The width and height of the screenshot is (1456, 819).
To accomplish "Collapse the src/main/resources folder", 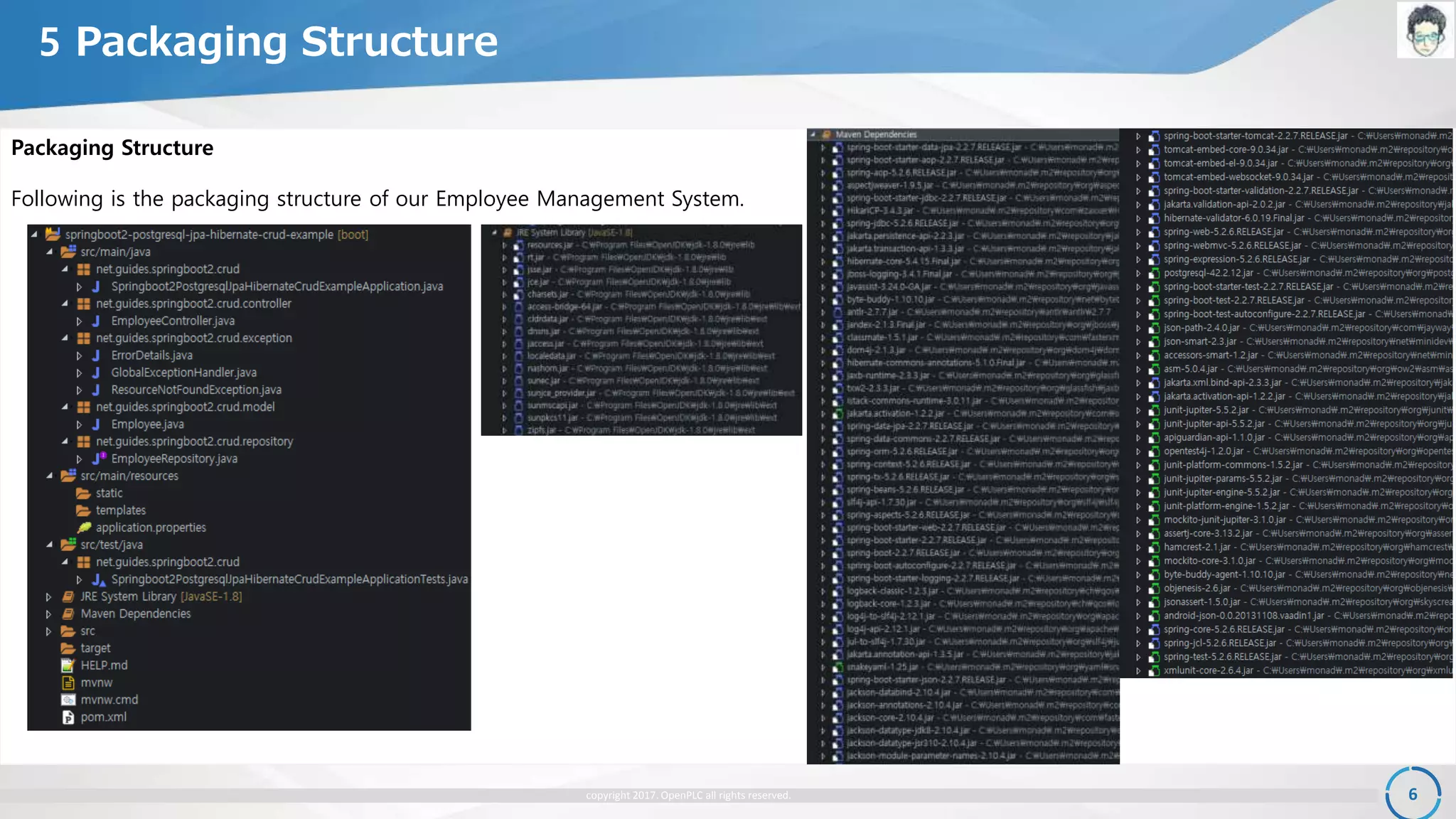I will click(x=50, y=476).
